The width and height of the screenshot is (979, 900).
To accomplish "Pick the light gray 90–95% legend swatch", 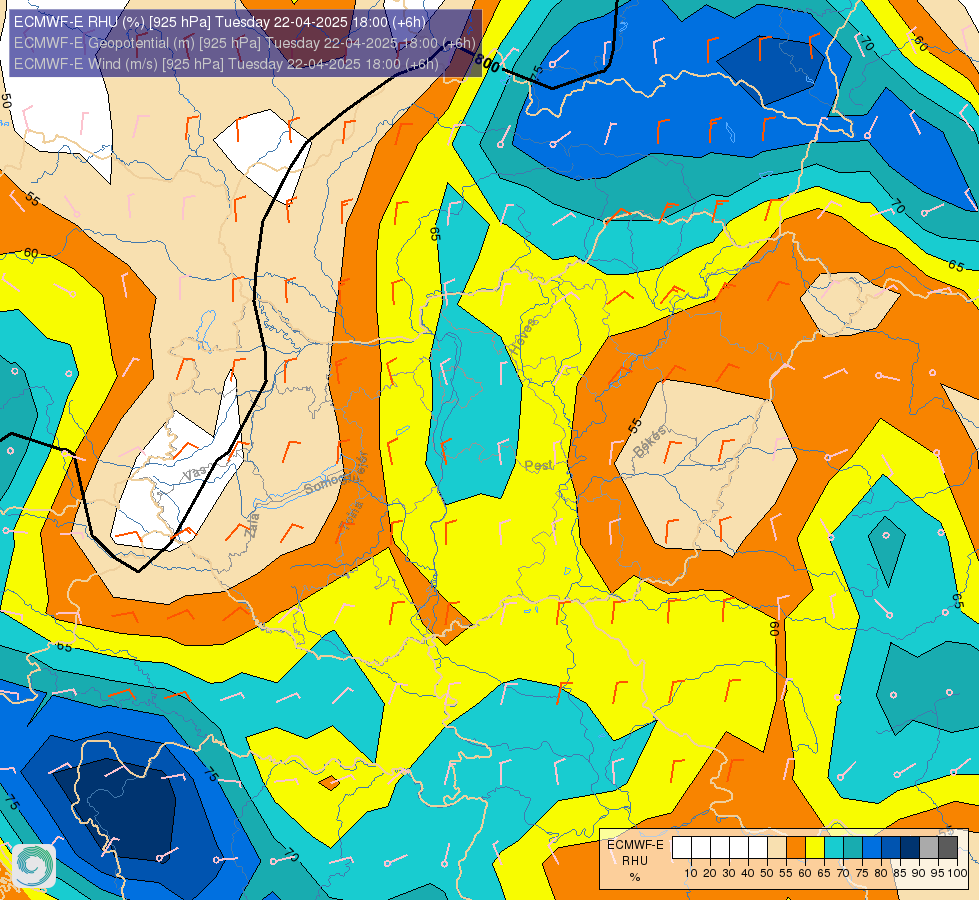I will click(x=929, y=847).
